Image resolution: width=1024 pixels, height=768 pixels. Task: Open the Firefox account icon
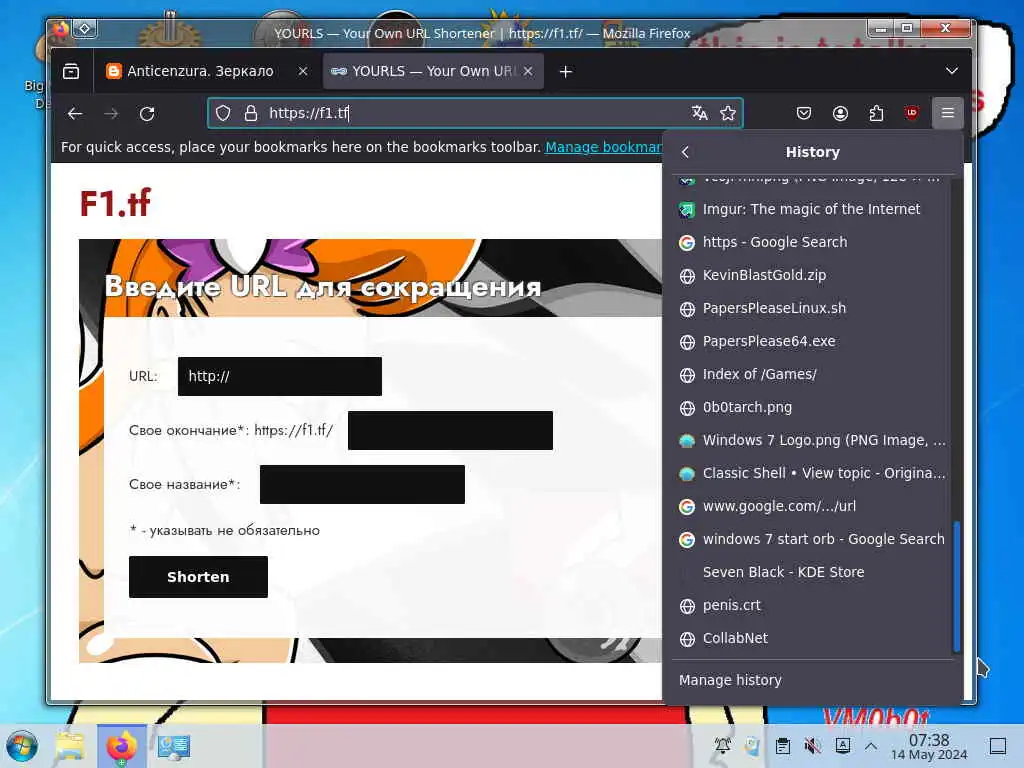coord(840,113)
